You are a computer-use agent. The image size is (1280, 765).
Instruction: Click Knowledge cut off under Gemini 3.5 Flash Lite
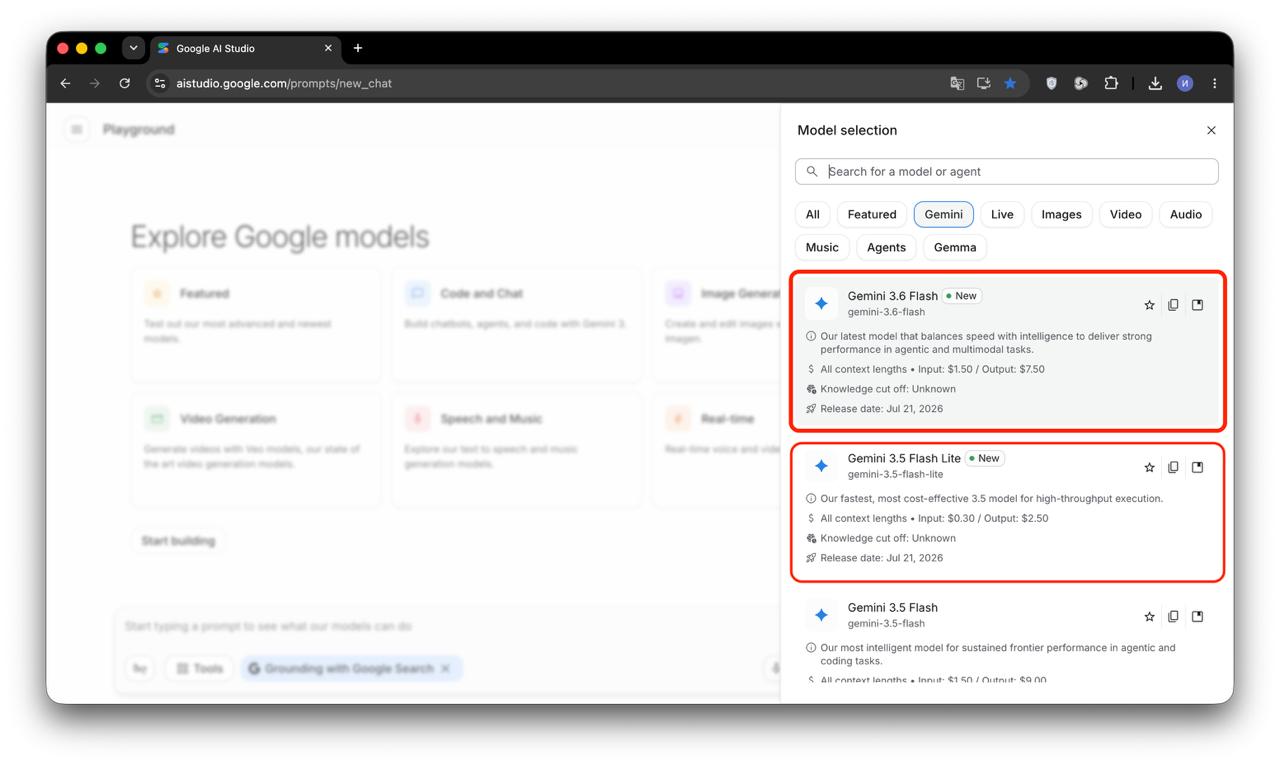(x=888, y=538)
